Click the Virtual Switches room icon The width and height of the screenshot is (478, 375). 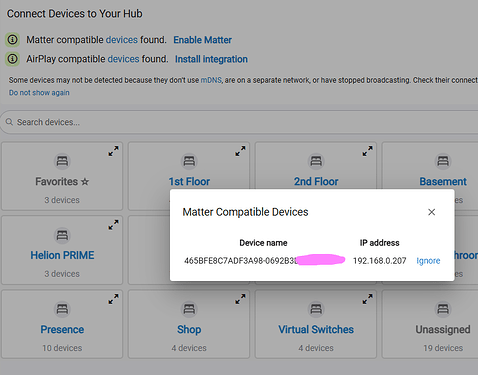point(316,309)
